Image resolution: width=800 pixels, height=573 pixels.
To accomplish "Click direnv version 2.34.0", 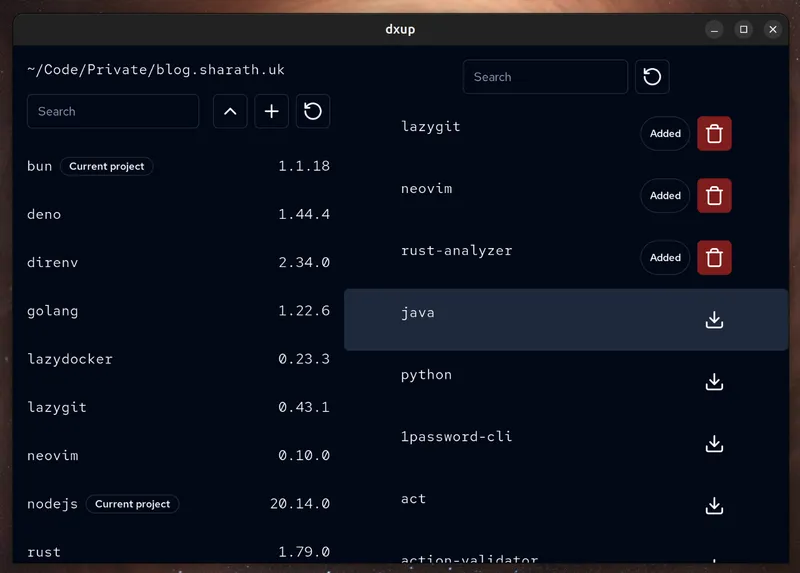I will point(304,263).
